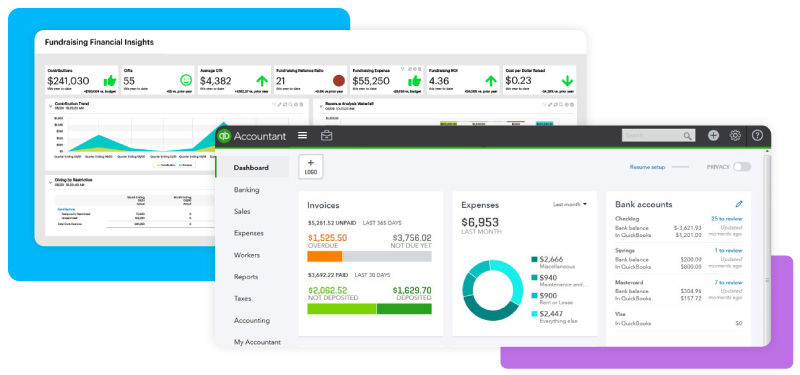Click the QuickBooks logo in the Accountant header
Viewport: 800px width, 375px height.
coord(223,136)
